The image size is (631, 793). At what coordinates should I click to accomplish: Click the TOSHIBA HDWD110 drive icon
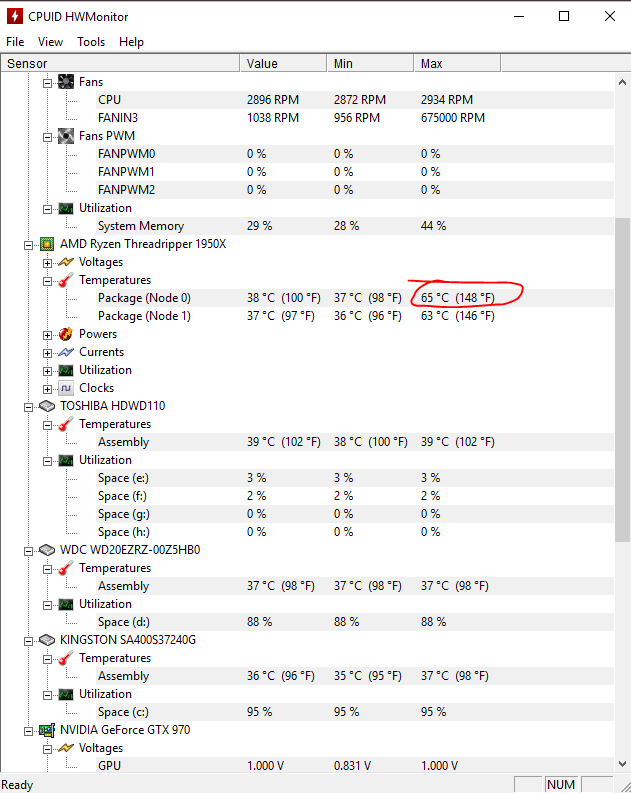tap(47, 406)
